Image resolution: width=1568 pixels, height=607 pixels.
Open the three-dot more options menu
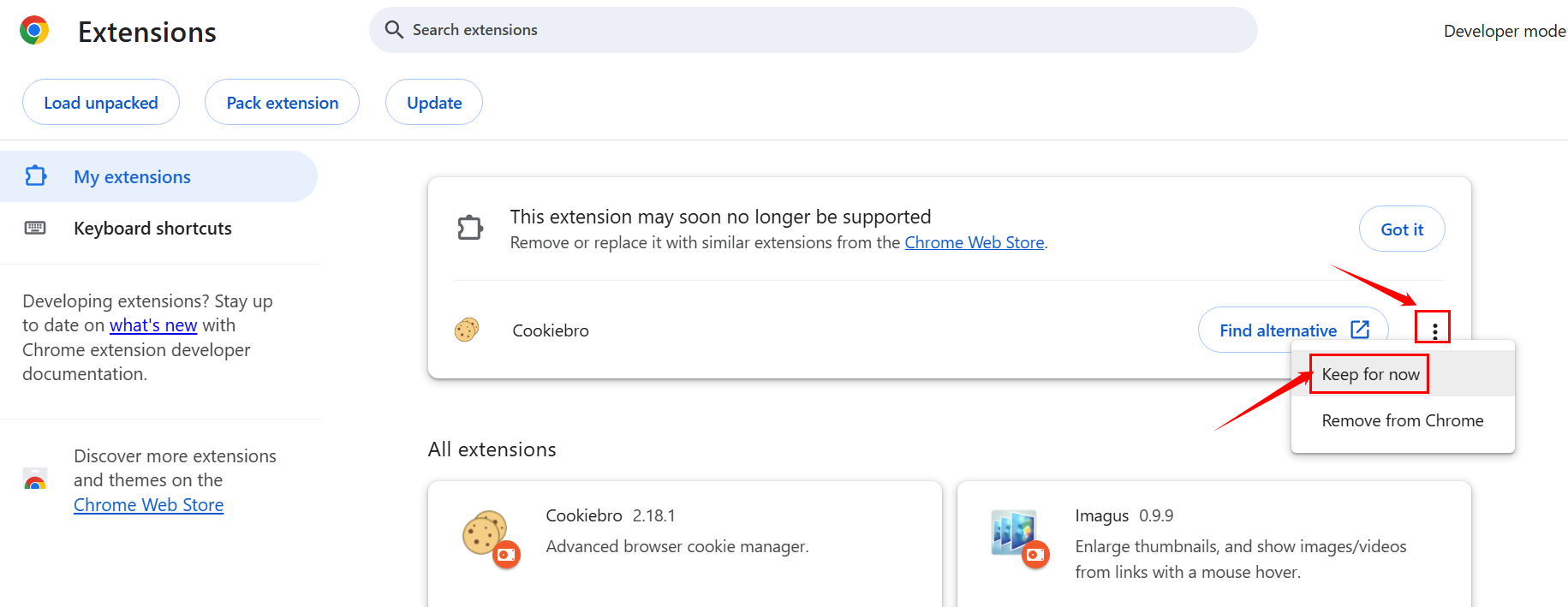[x=1434, y=329]
